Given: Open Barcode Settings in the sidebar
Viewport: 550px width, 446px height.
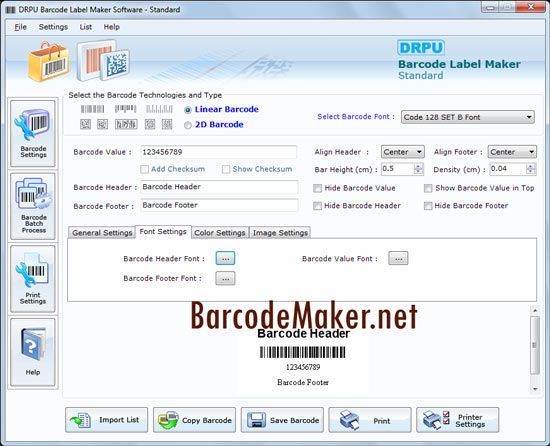Looking at the screenshot, I should coord(33,133).
